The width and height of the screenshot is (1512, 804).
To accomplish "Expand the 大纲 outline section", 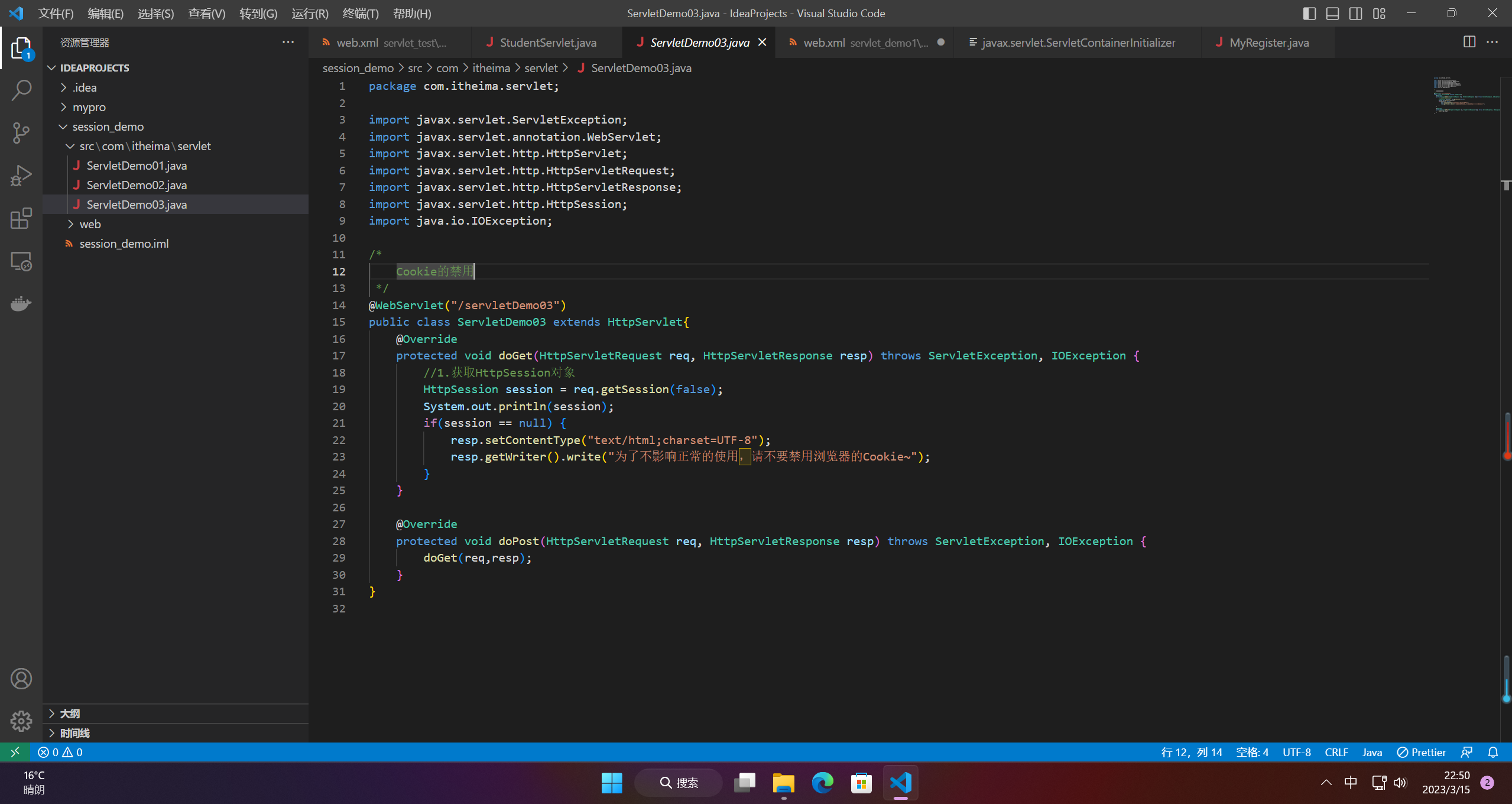I will 70,714.
